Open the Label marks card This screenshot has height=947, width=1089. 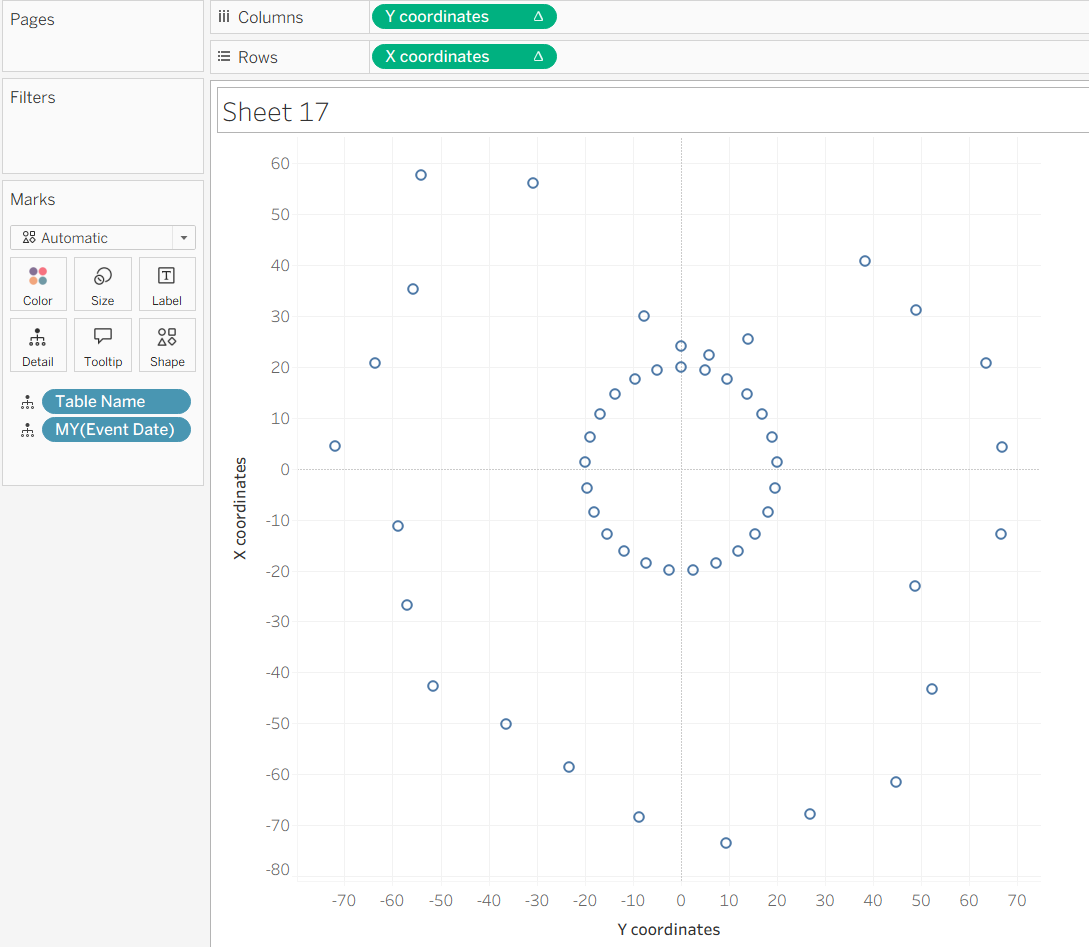(167, 285)
